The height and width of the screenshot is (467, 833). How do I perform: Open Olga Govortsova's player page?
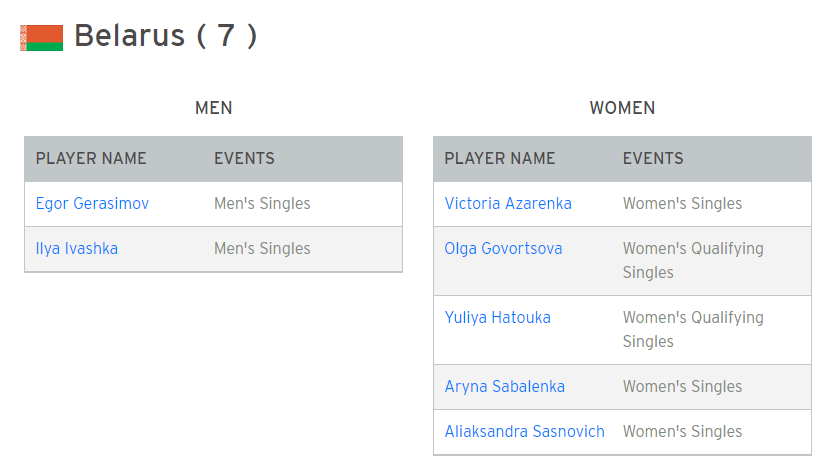tap(503, 249)
